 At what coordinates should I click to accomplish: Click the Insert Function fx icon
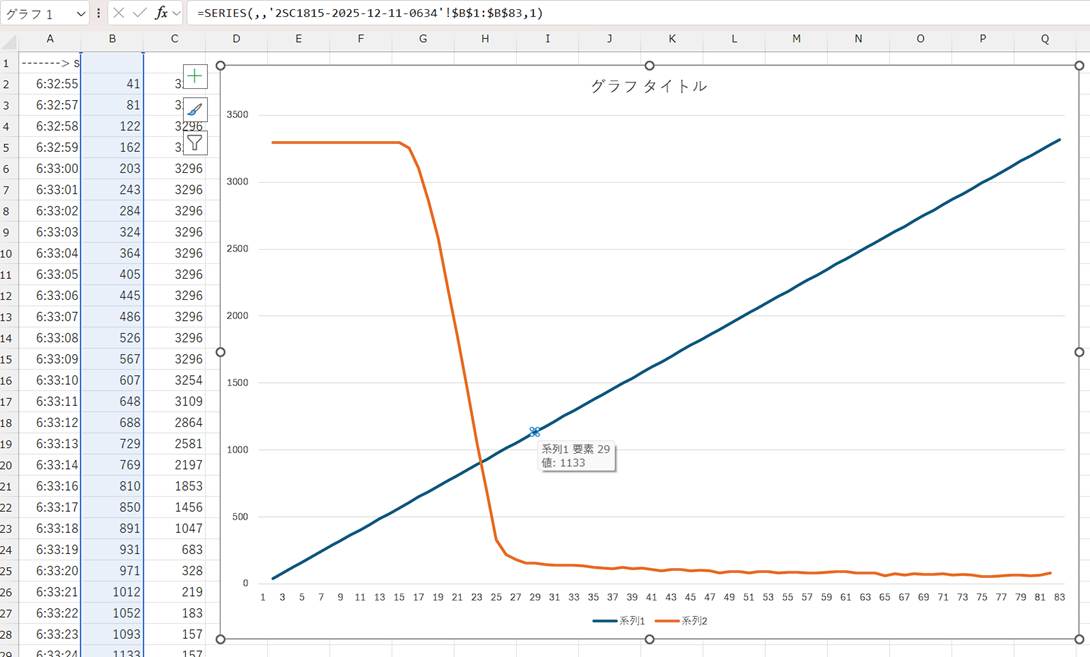160,13
